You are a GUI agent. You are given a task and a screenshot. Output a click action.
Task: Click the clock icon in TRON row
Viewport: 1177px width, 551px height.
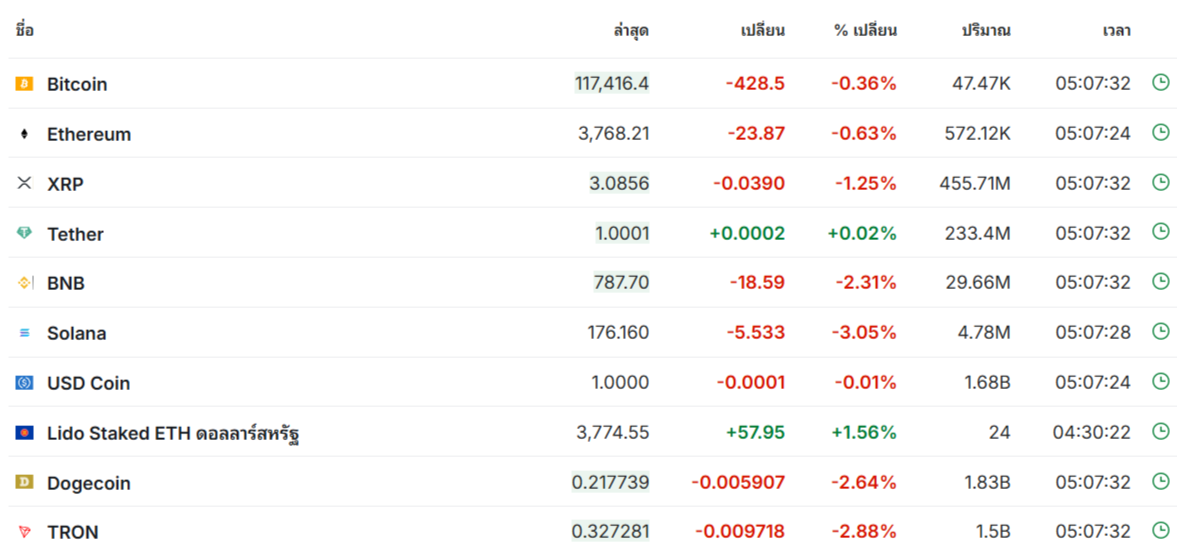pyautogui.click(x=1160, y=531)
